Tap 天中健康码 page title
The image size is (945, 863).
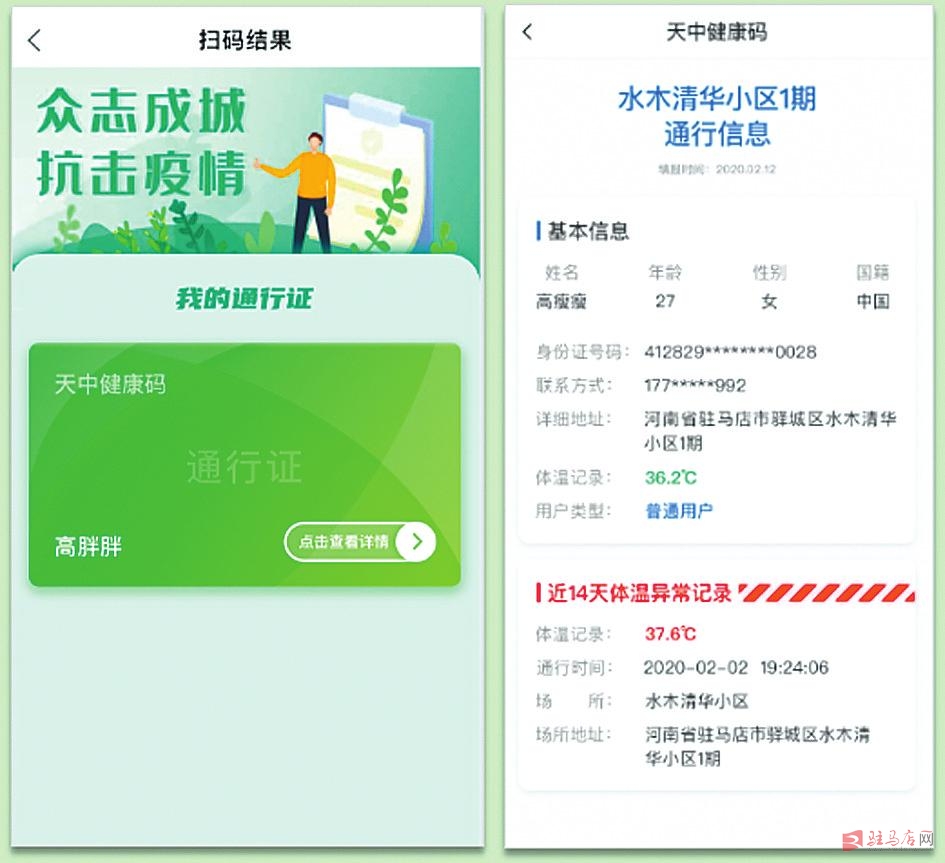click(x=717, y=32)
